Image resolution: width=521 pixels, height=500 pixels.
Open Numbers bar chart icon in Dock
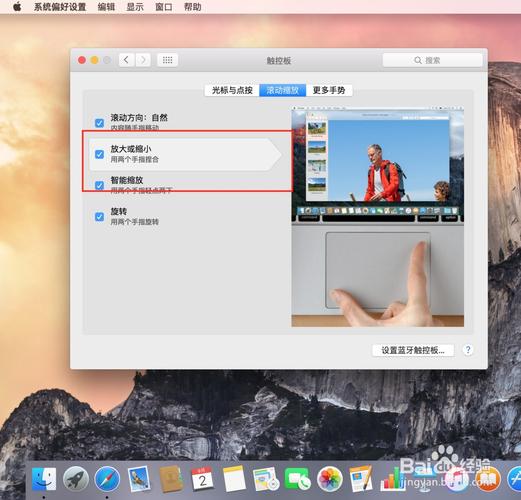coord(393,479)
